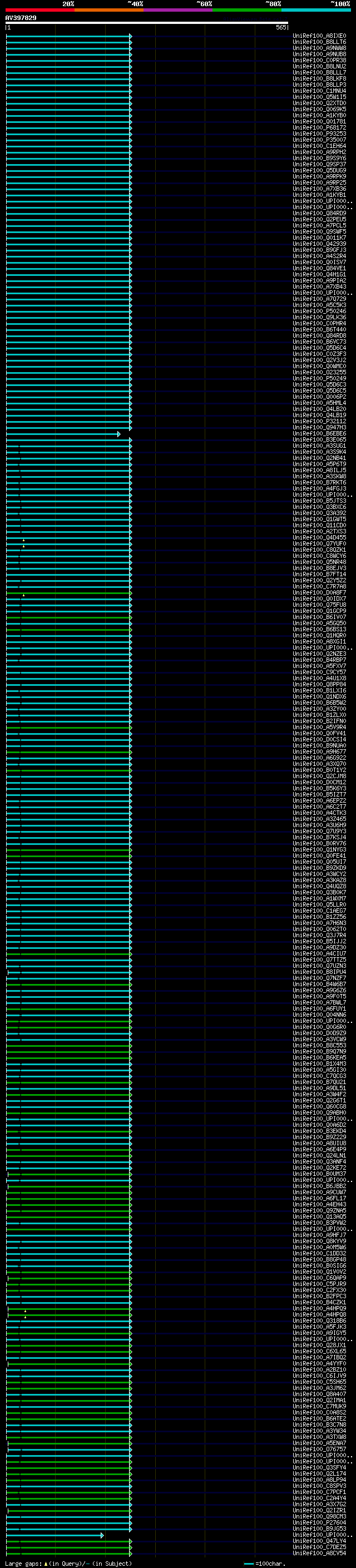Select hit label UniRef100_C8SPV3
The height and width of the screenshot is (1568, 356).
click(319, 1485)
